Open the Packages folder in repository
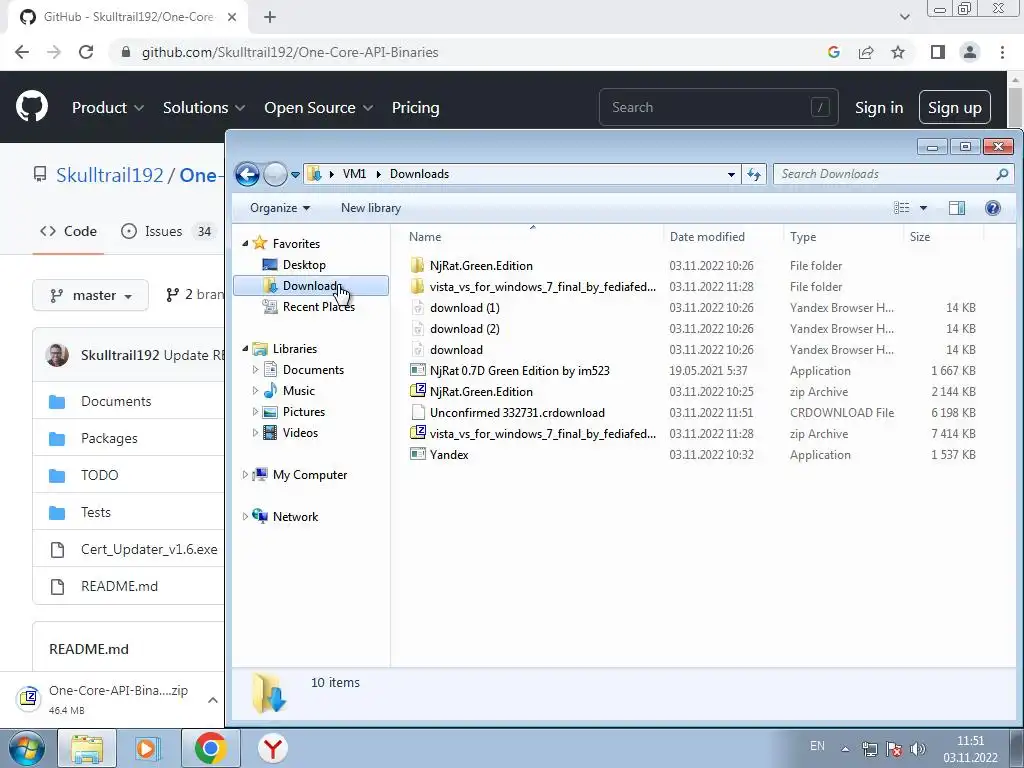Image resolution: width=1024 pixels, height=768 pixels. [109, 438]
